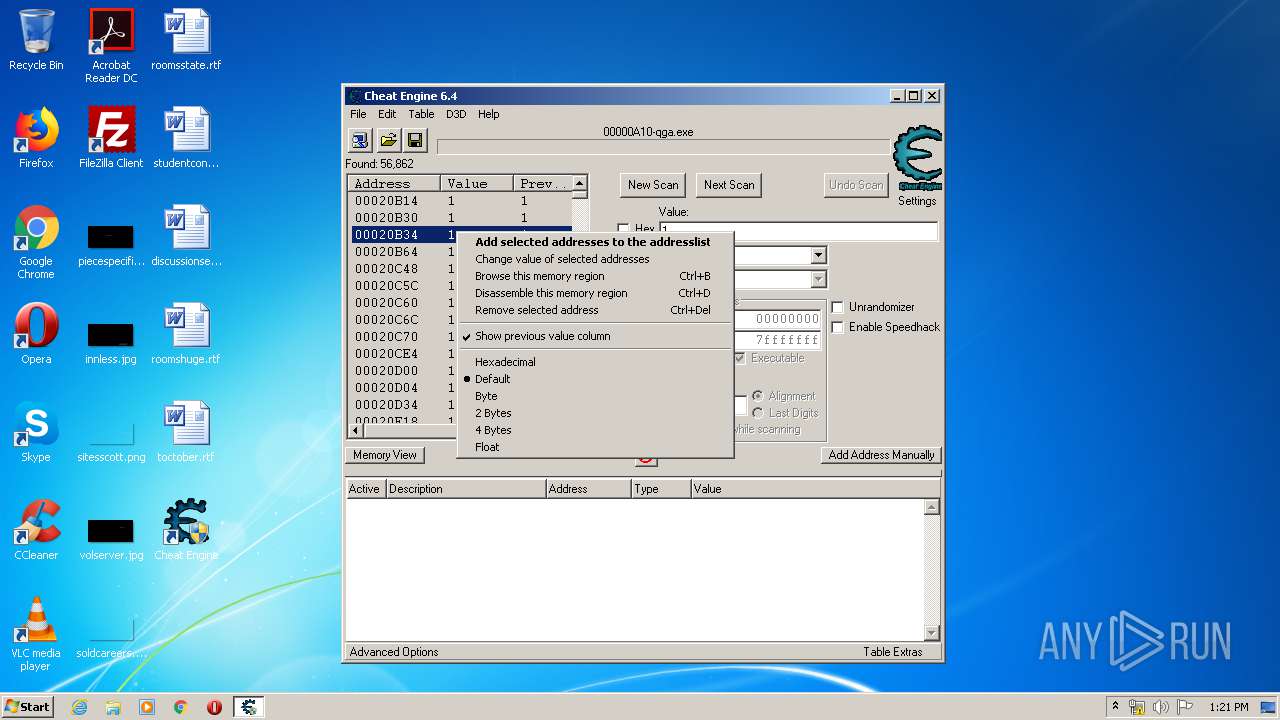Choose Remove selected address
The width and height of the screenshot is (1280, 720).
coord(595,310)
